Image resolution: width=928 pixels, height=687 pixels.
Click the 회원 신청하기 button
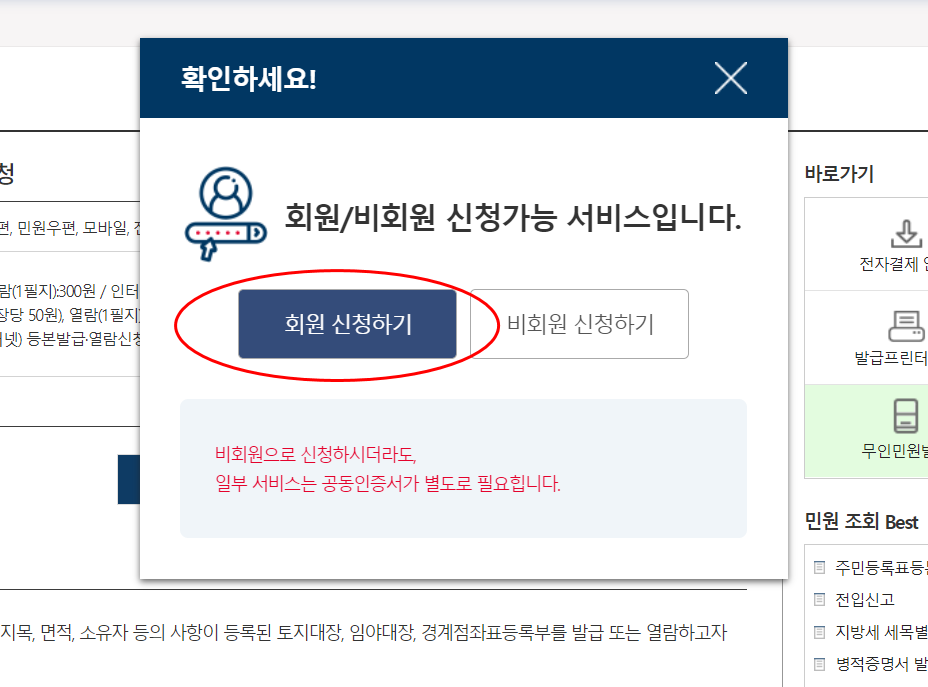coord(347,324)
